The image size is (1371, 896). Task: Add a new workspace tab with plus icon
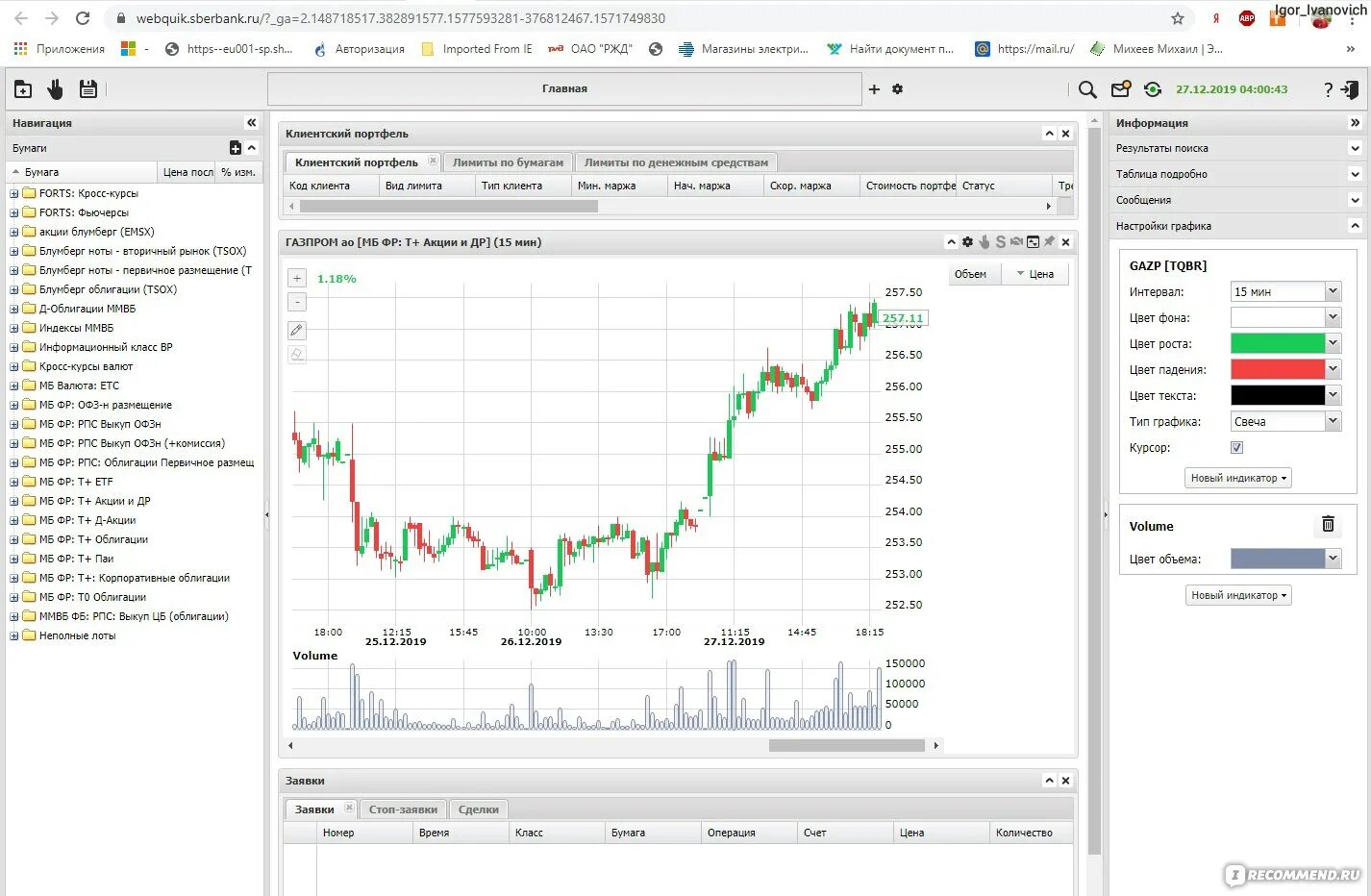(874, 88)
